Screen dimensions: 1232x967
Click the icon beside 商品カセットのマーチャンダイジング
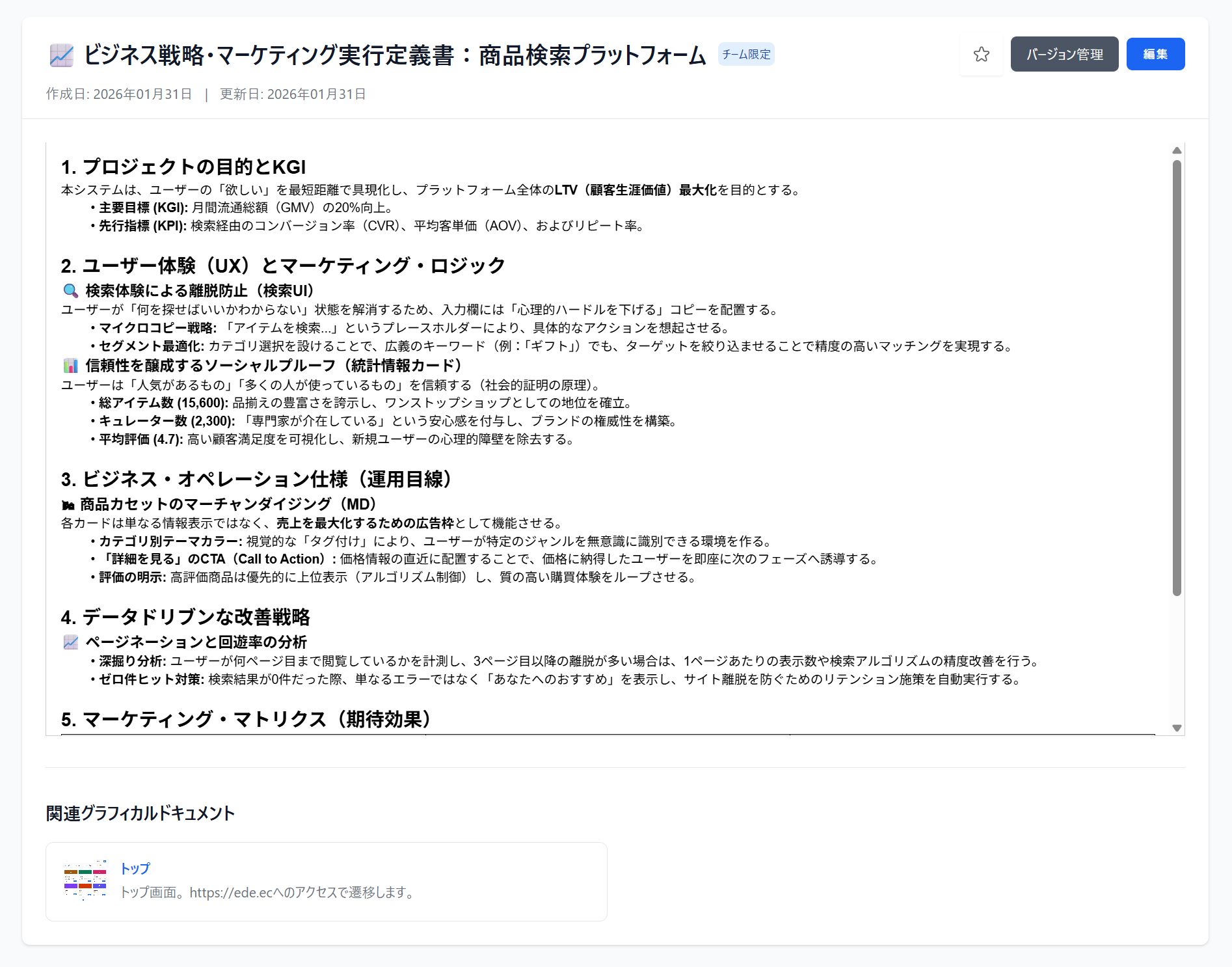tap(68, 505)
